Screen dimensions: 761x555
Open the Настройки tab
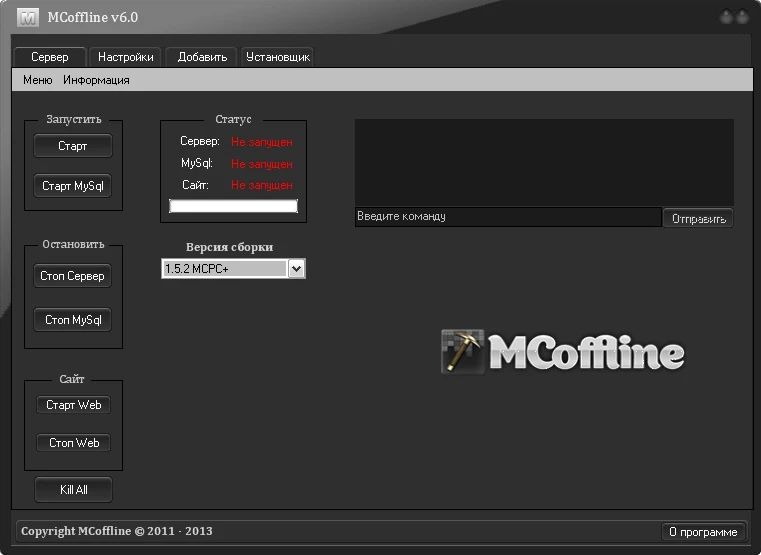click(126, 57)
